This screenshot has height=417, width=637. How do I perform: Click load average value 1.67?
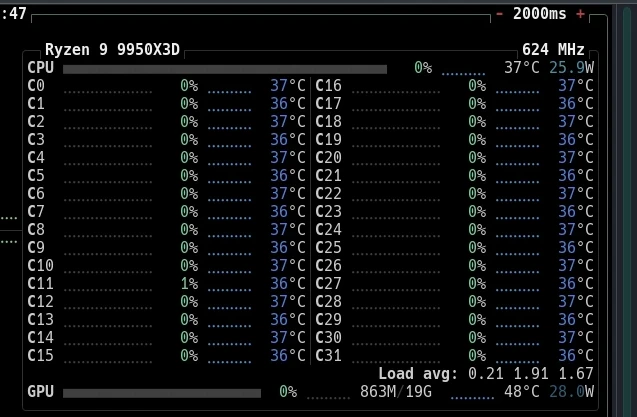pyautogui.click(x=576, y=374)
